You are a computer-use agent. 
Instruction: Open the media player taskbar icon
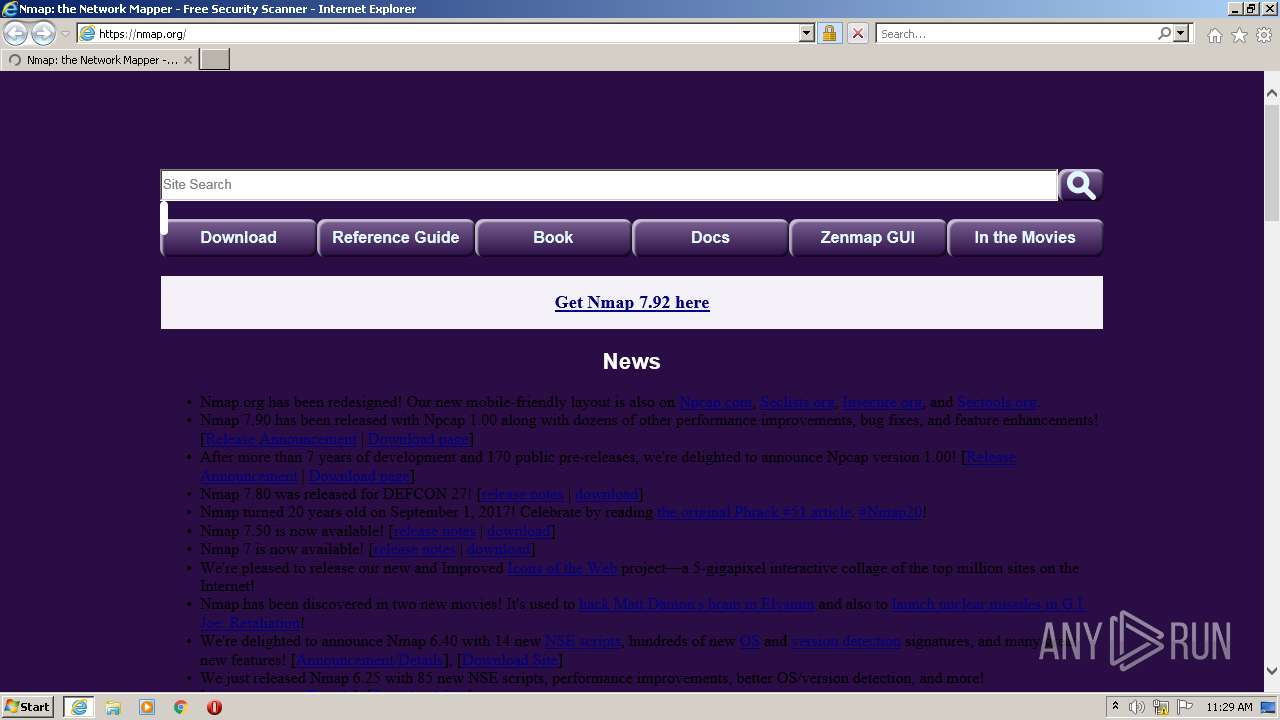(x=147, y=707)
